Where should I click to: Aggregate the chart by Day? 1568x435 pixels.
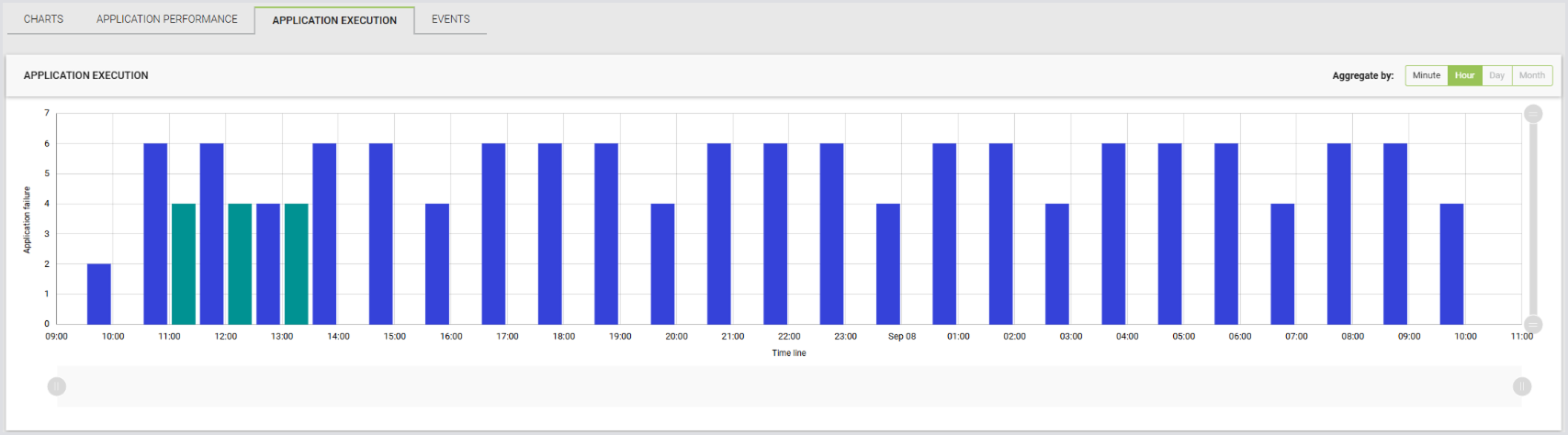click(x=1496, y=75)
